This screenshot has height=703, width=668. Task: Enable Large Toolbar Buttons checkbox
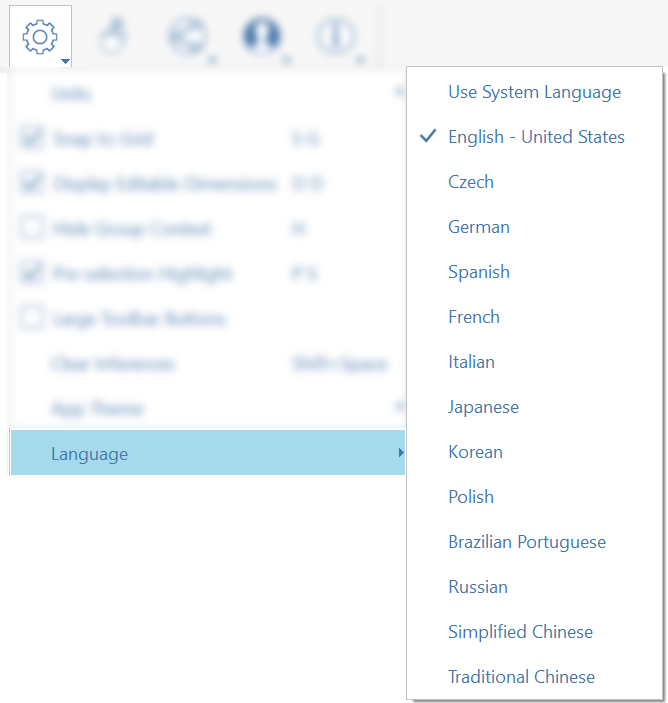(33, 319)
